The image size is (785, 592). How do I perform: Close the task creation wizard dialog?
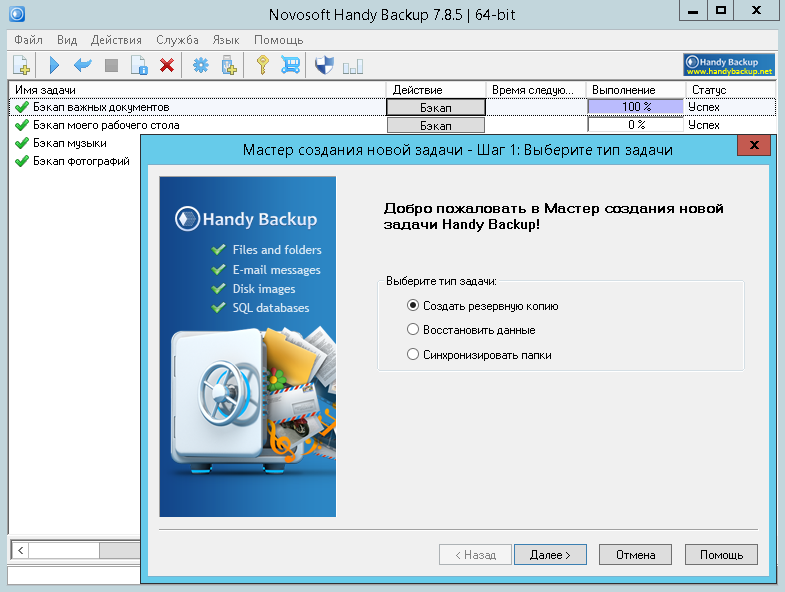754,145
